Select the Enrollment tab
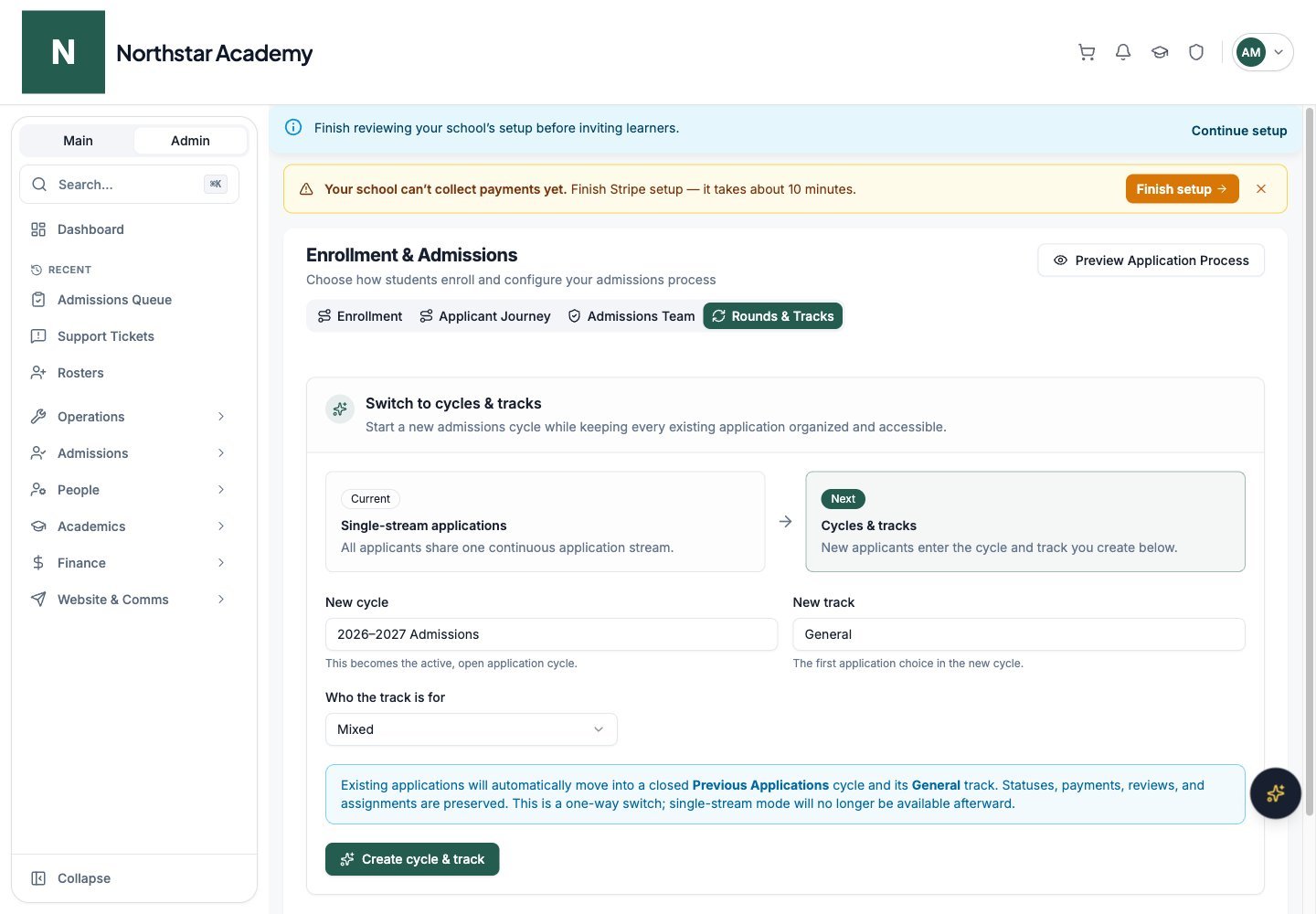This screenshot has height=914, width=1316. (360, 316)
